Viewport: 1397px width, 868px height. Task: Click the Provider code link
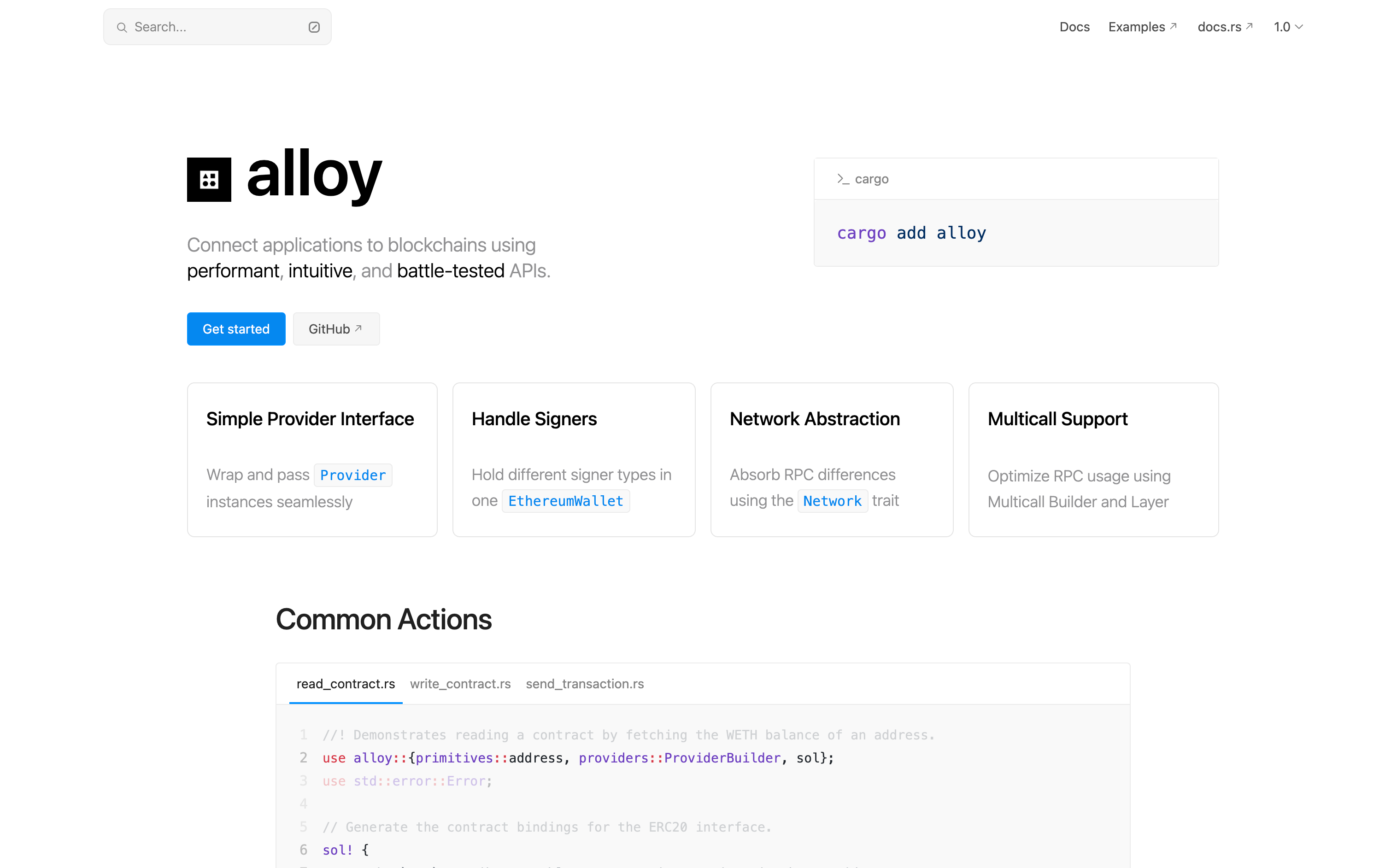[352, 475]
